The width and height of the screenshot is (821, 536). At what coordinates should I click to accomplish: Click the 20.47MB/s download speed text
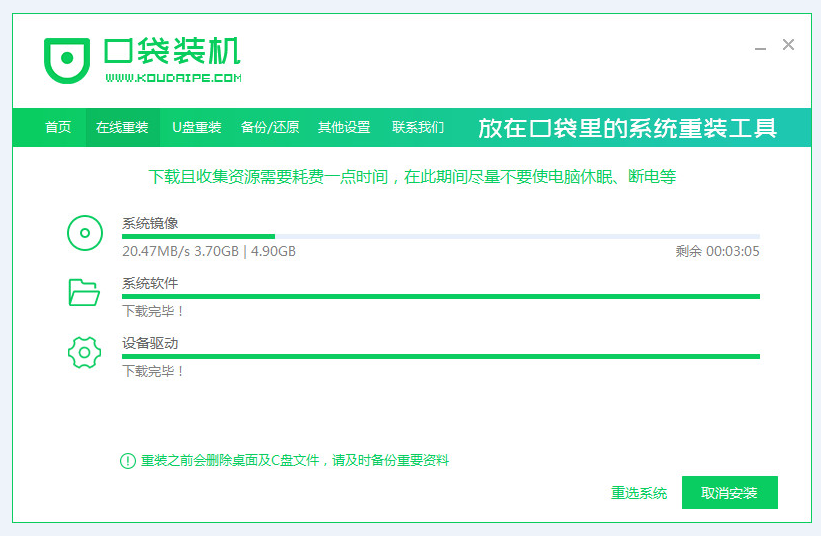(x=156, y=251)
